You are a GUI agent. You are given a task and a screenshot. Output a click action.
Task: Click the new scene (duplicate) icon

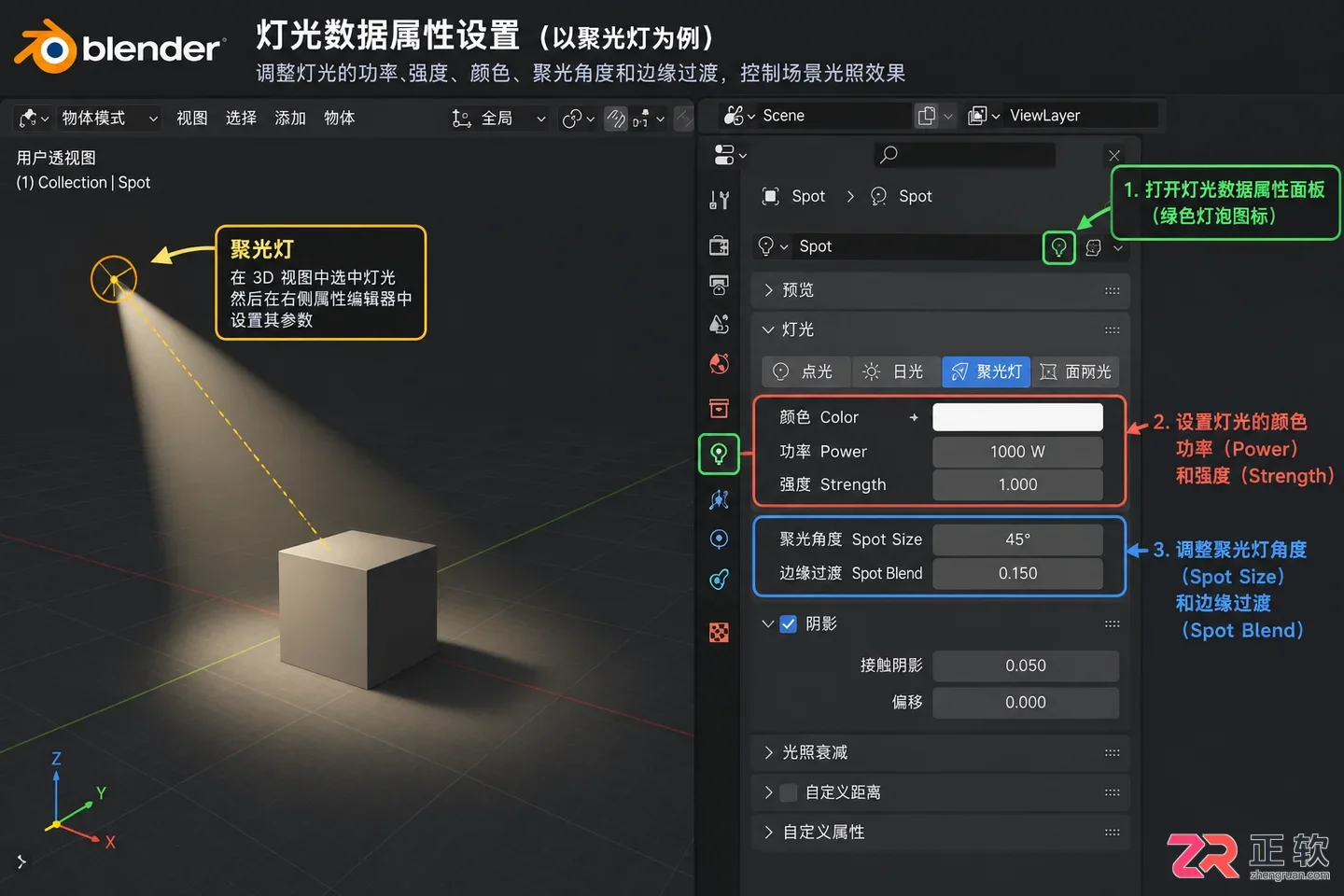tap(927, 116)
